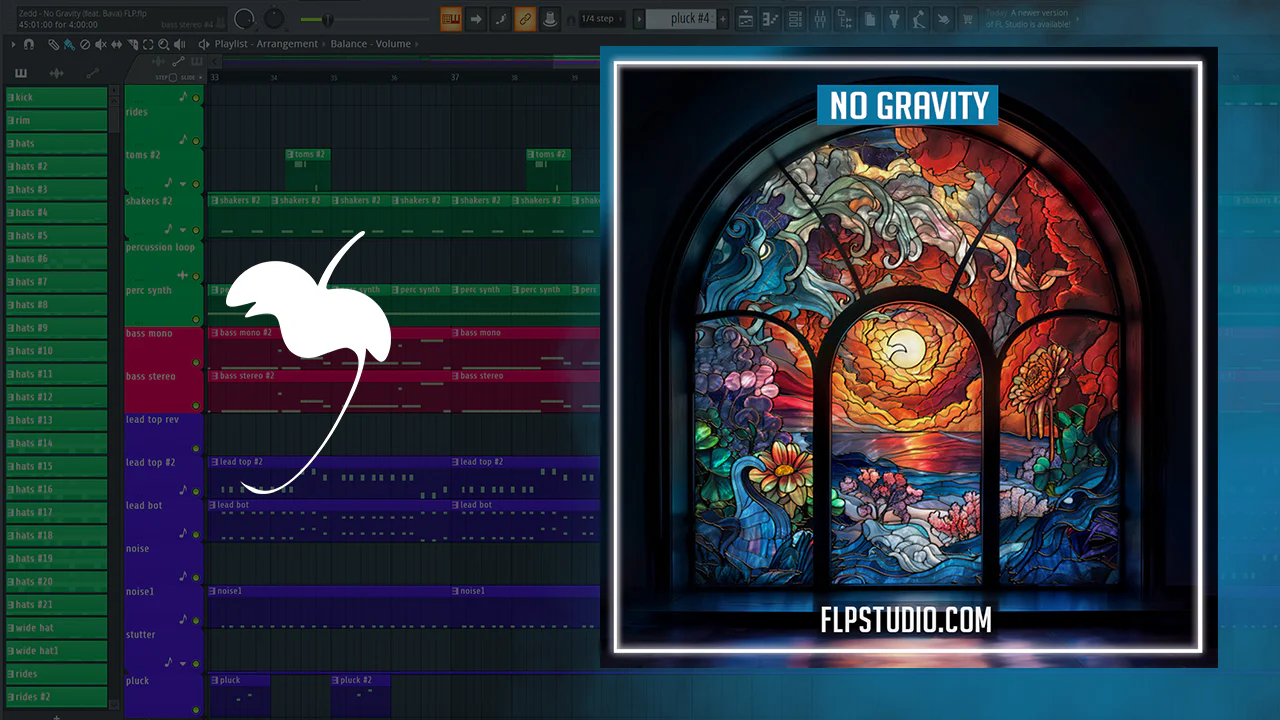Enable typing keyboard to piano
Viewport: 1280px width, 720px height.
coord(451,19)
